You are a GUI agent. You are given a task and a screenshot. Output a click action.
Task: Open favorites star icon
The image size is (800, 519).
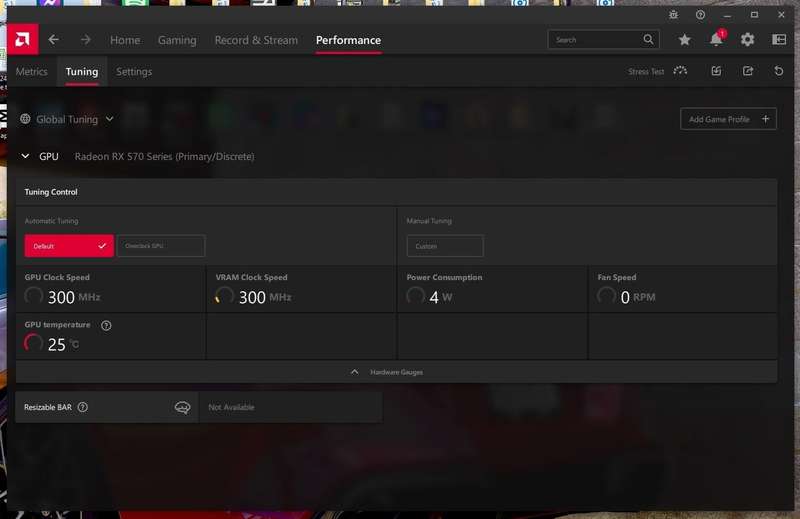(x=685, y=39)
